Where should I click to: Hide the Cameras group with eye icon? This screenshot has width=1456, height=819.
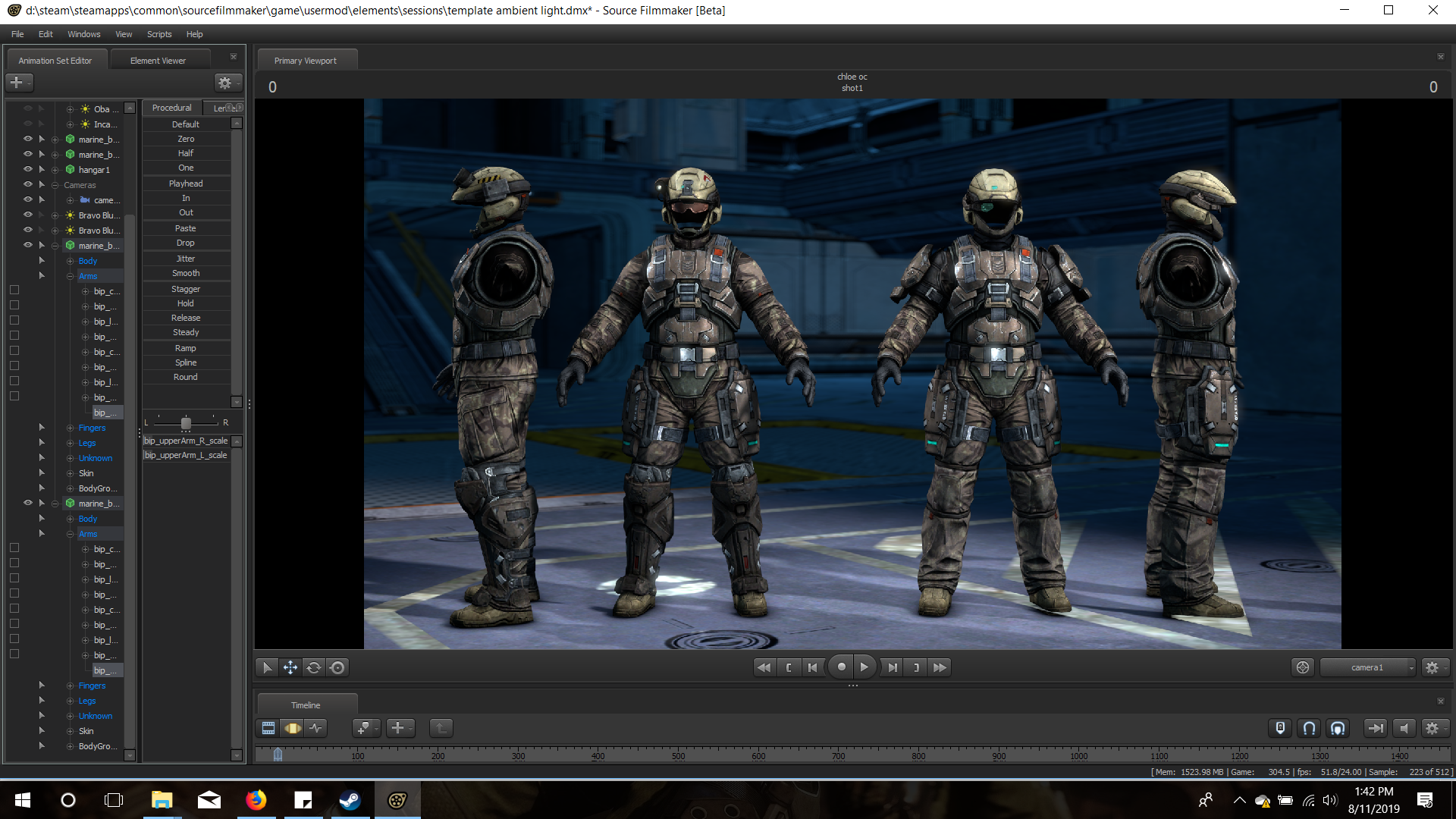coord(28,184)
